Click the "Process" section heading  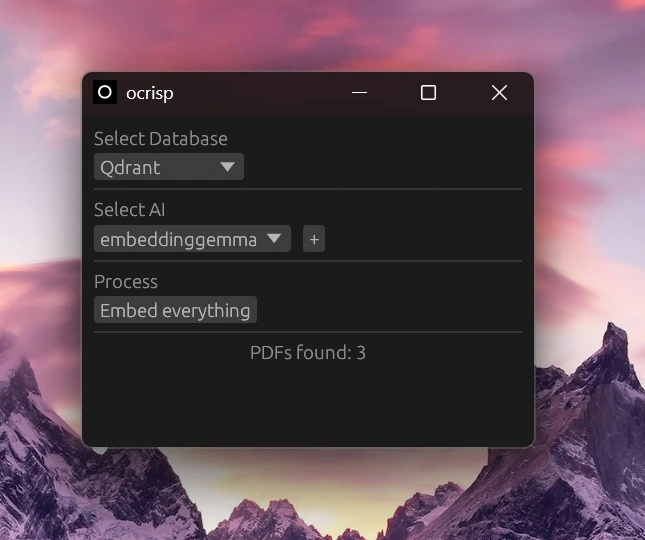click(125, 282)
